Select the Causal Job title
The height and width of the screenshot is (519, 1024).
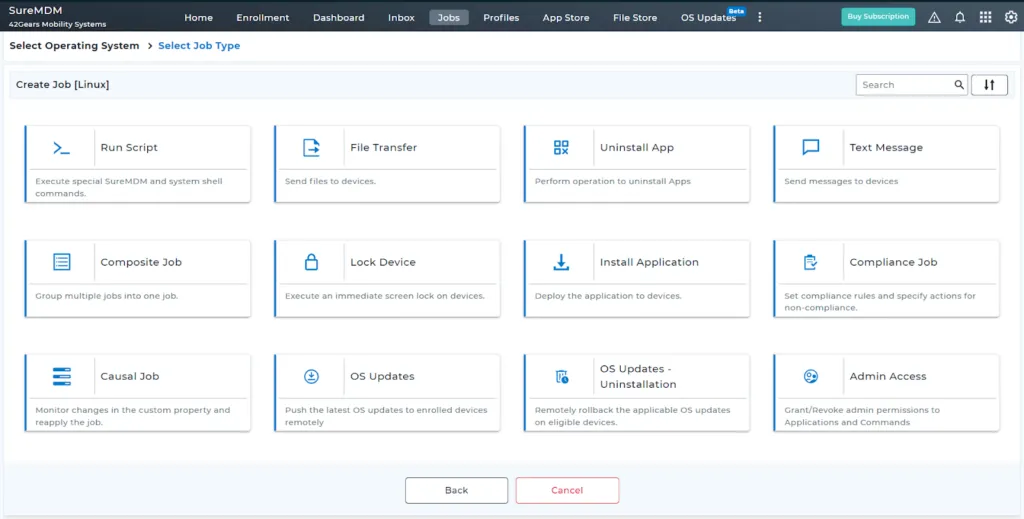point(130,376)
